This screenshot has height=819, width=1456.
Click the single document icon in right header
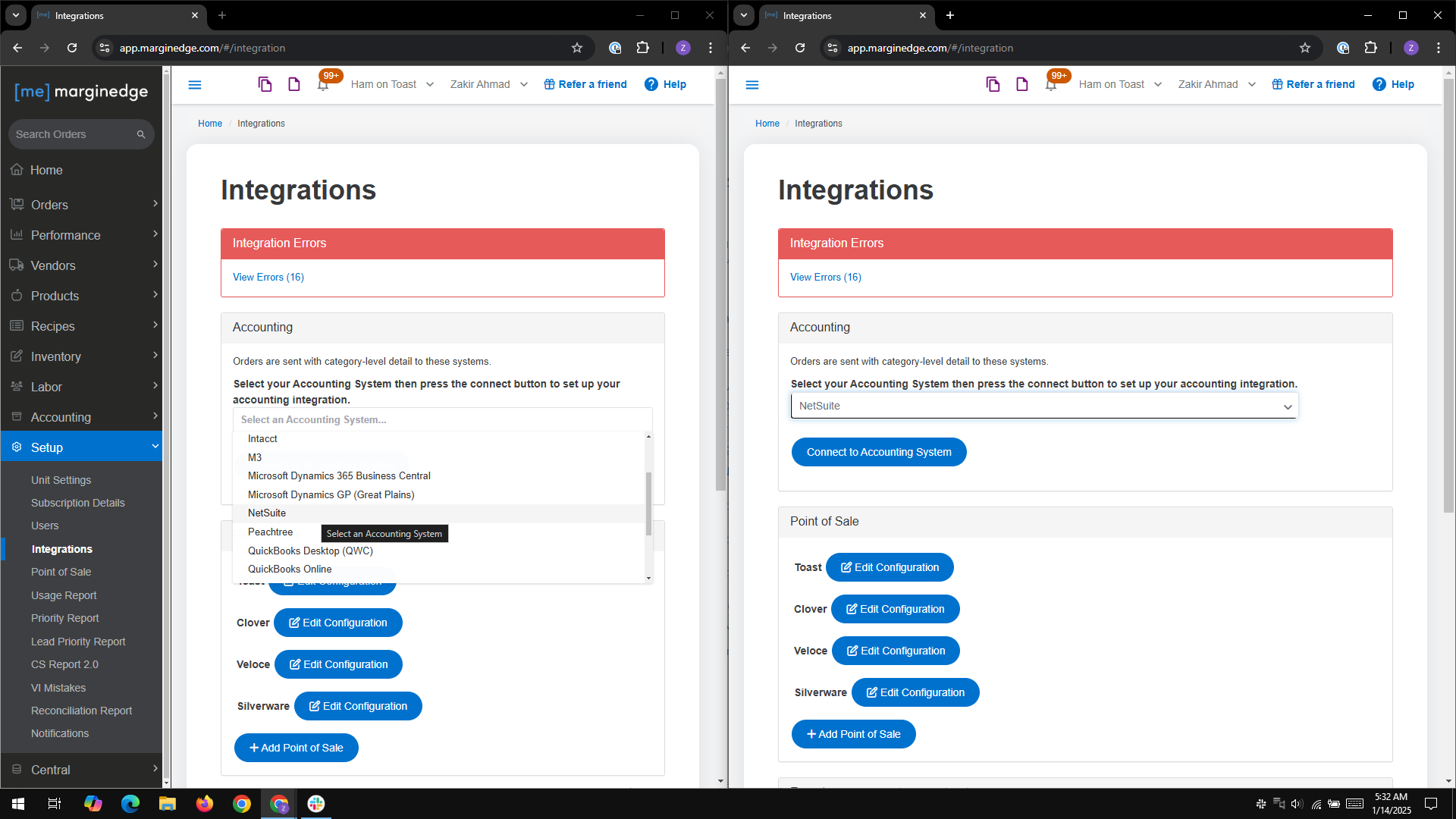click(1022, 84)
